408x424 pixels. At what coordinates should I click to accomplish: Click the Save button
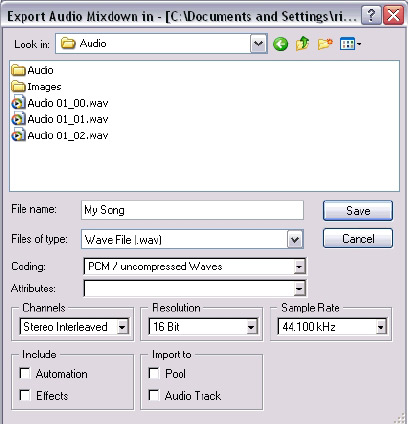(x=358, y=211)
